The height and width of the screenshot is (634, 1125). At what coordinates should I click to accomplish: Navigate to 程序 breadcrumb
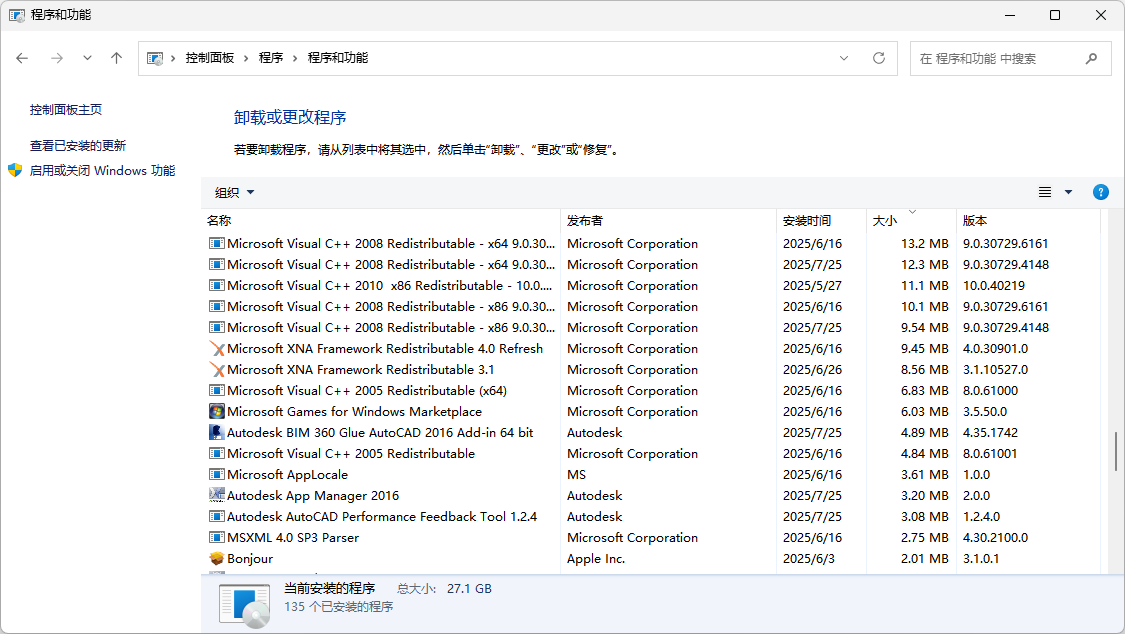pyautogui.click(x=270, y=58)
